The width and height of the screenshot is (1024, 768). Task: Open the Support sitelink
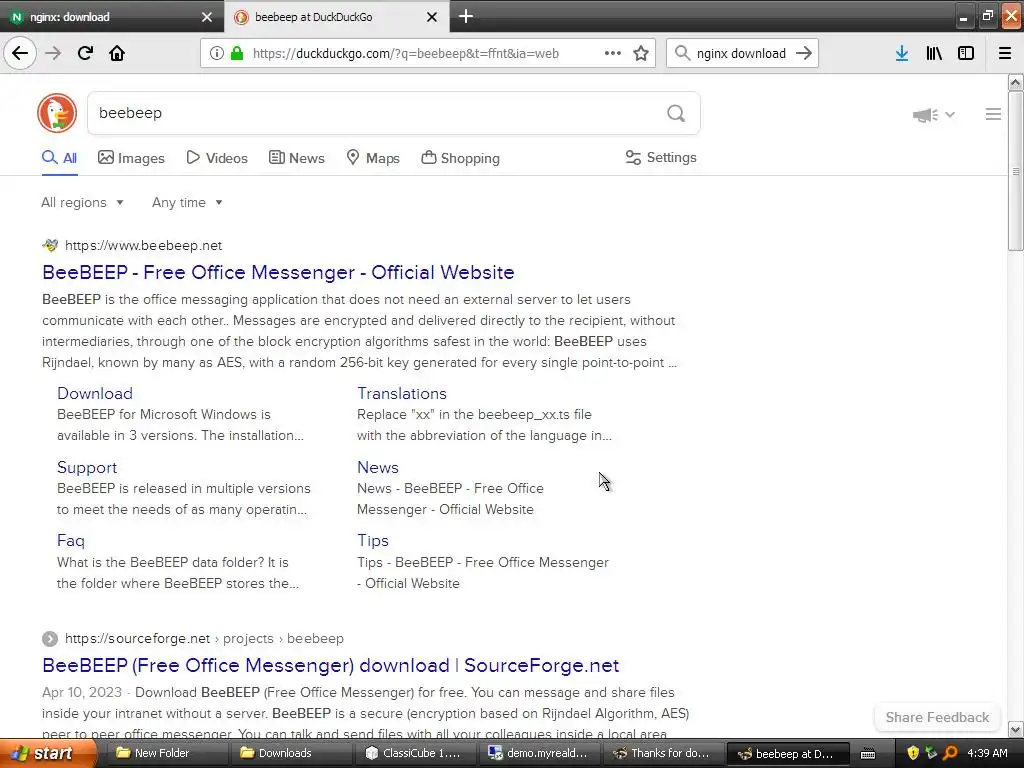[87, 468]
